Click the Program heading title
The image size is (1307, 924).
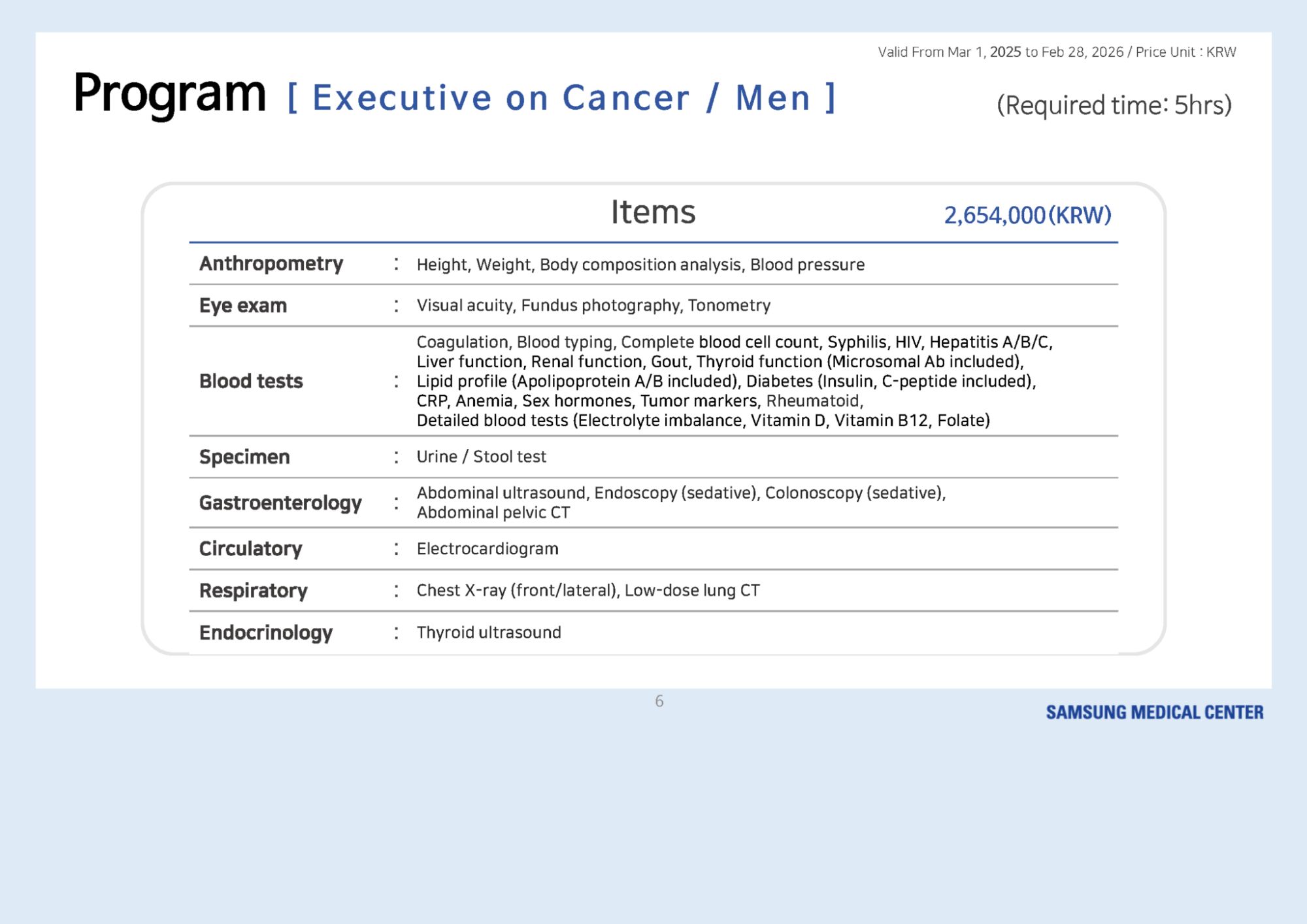coord(169,94)
